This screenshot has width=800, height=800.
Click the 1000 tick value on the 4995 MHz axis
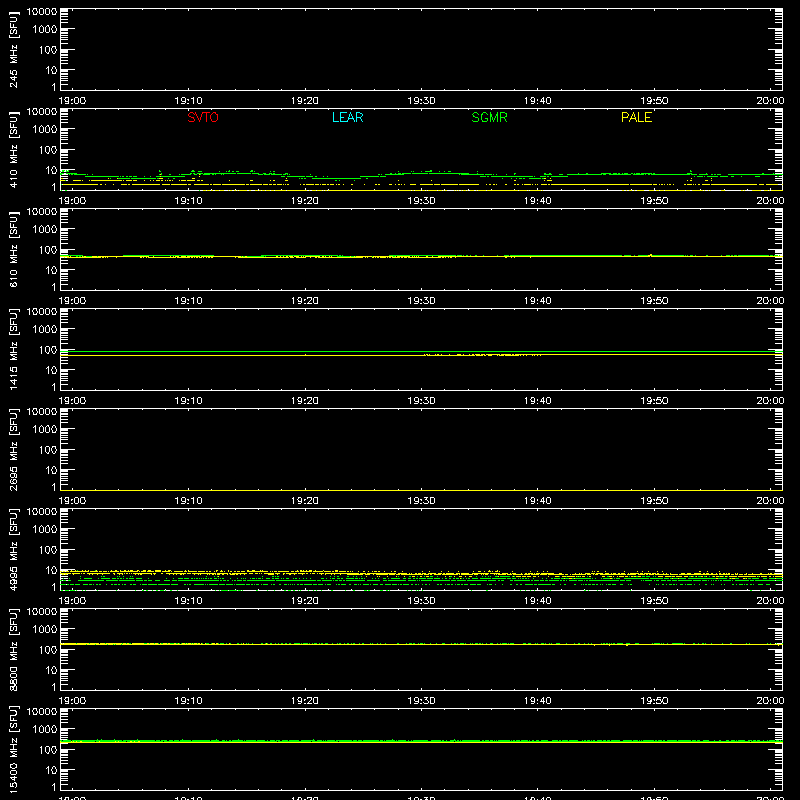[x=45, y=530]
